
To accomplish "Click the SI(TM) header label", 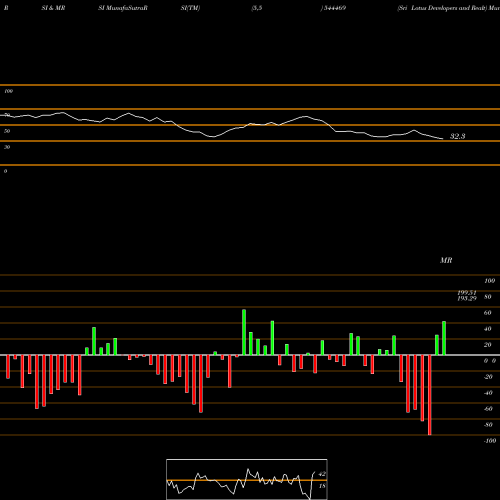I will (x=190, y=8).
